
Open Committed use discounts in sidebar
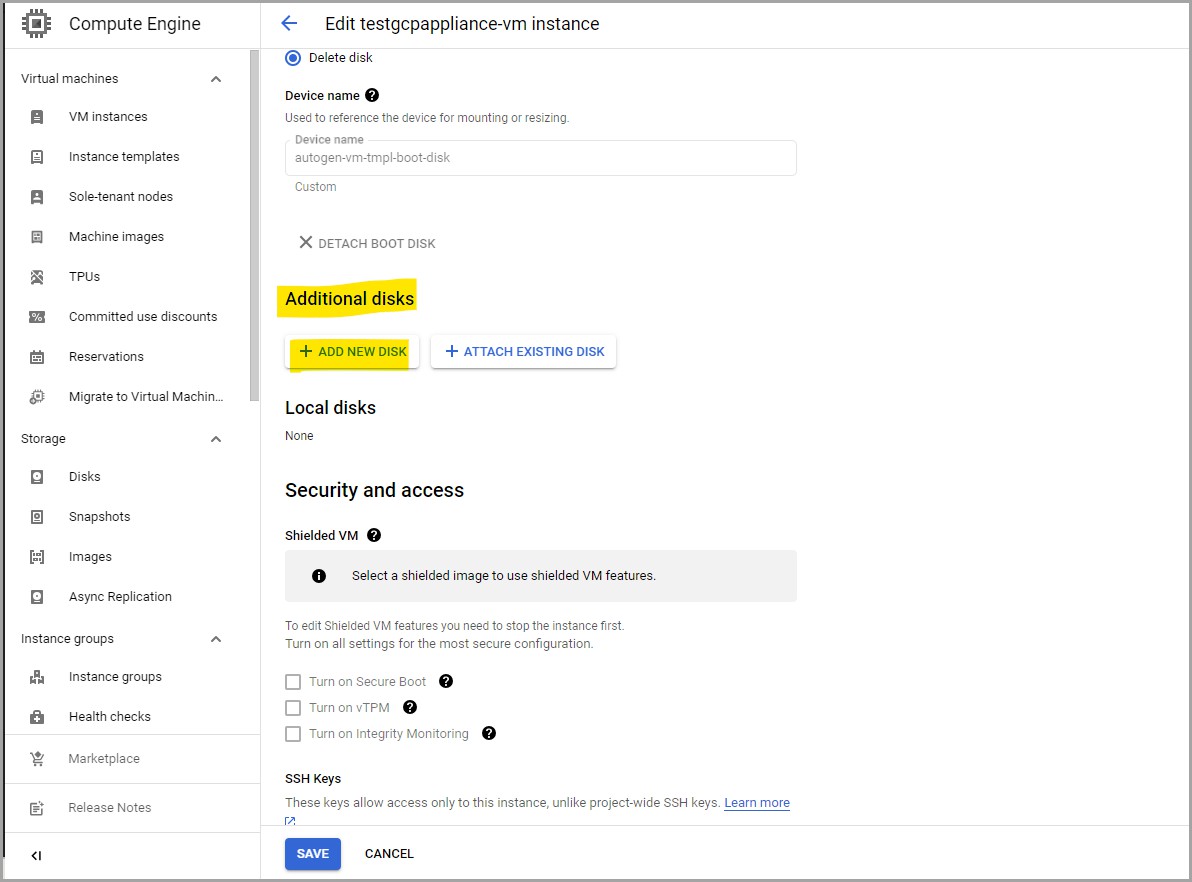pyautogui.click(x=143, y=316)
